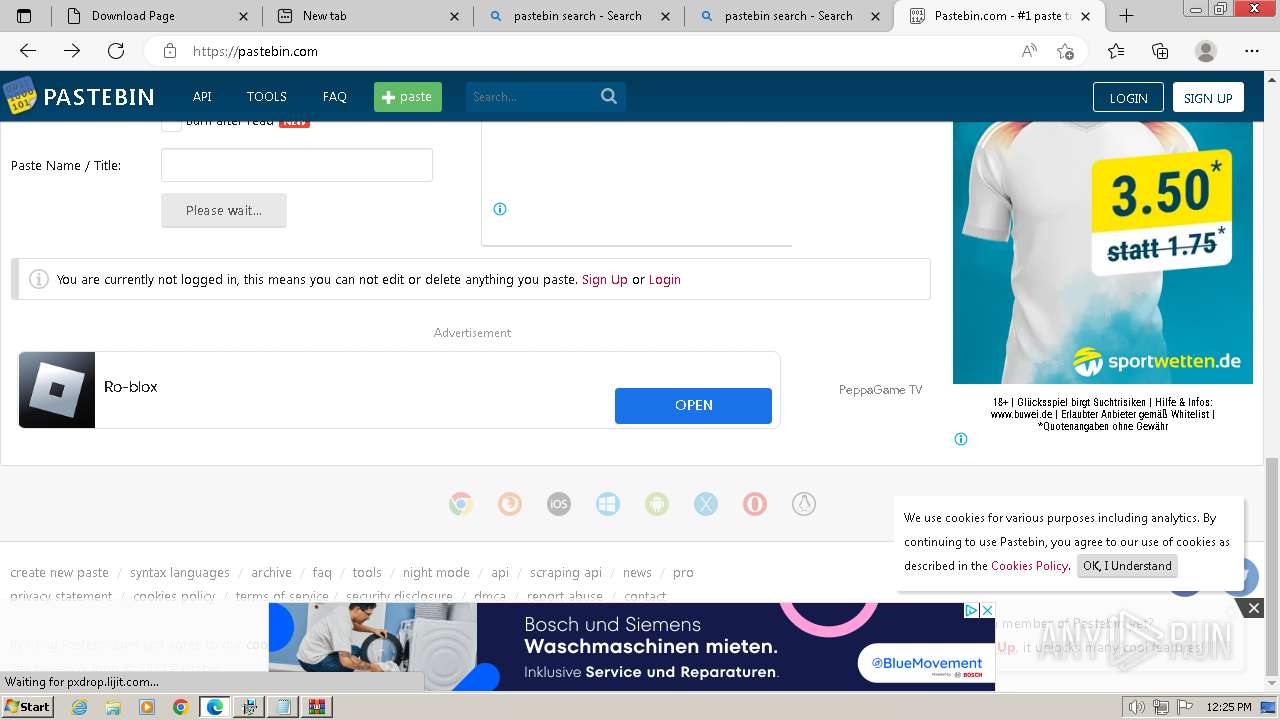1280x720 pixels.
Task: Click the Pastebin logo icon
Action: click(19, 96)
